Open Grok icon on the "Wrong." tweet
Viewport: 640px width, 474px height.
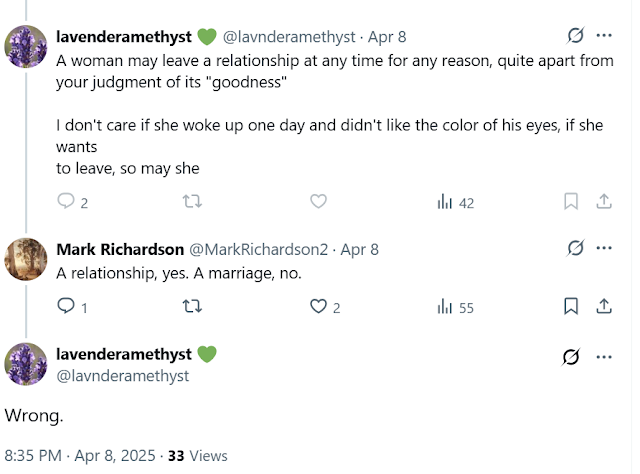pyautogui.click(x=571, y=357)
